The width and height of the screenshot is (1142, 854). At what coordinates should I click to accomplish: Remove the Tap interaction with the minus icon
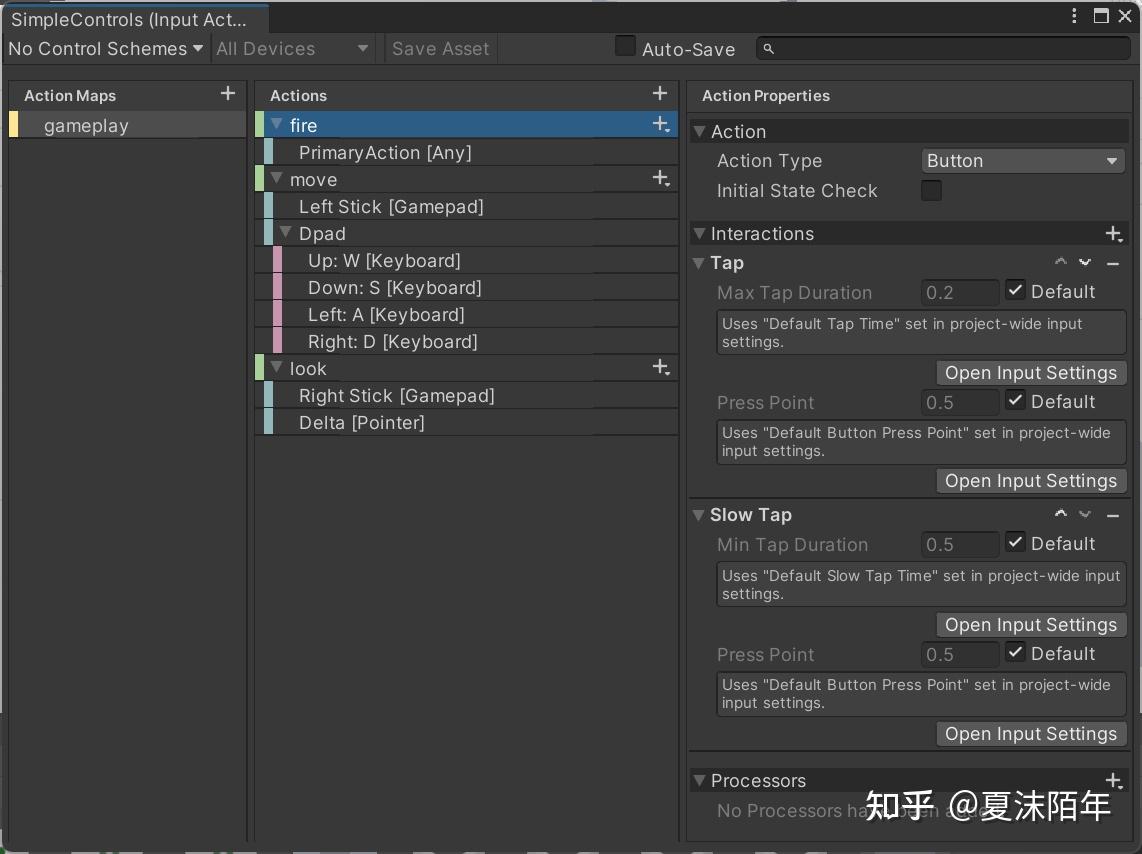tap(1113, 261)
